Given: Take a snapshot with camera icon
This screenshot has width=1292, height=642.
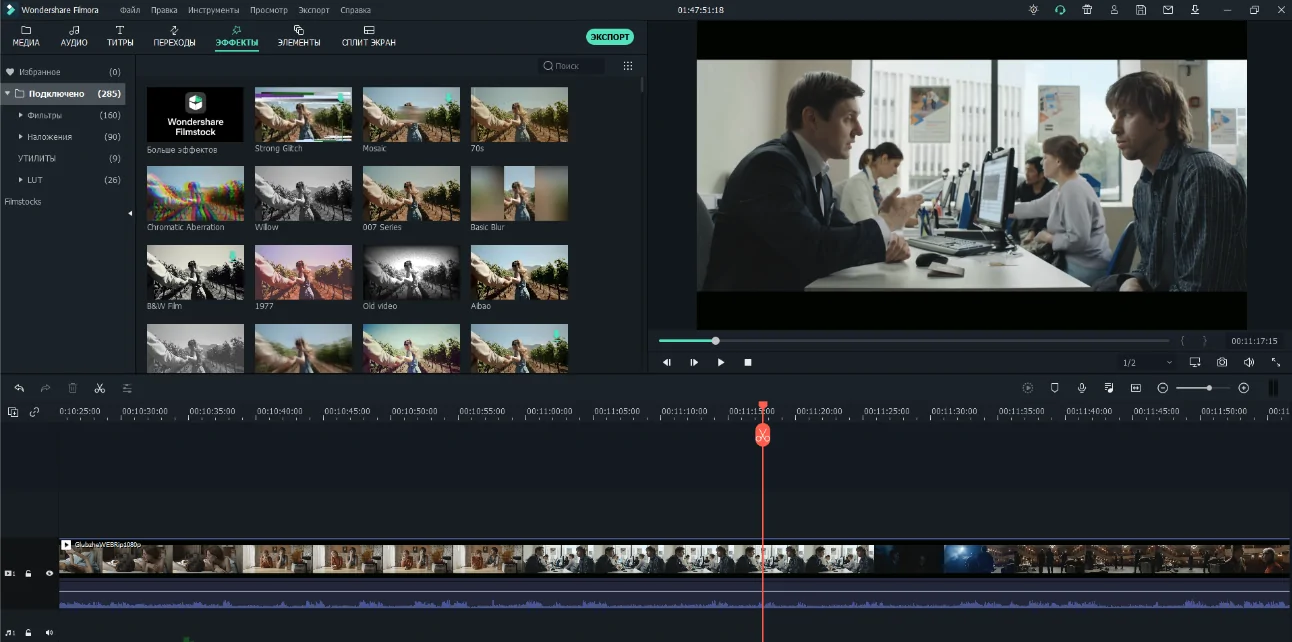Looking at the screenshot, I should coord(1222,362).
